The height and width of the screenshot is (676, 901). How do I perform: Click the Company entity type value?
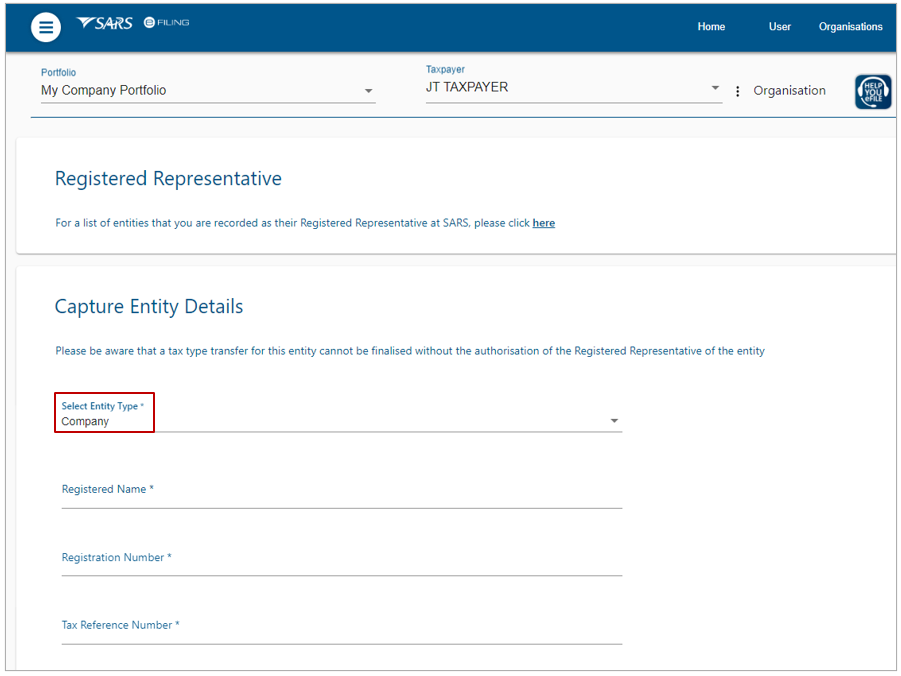pyautogui.click(x=85, y=421)
